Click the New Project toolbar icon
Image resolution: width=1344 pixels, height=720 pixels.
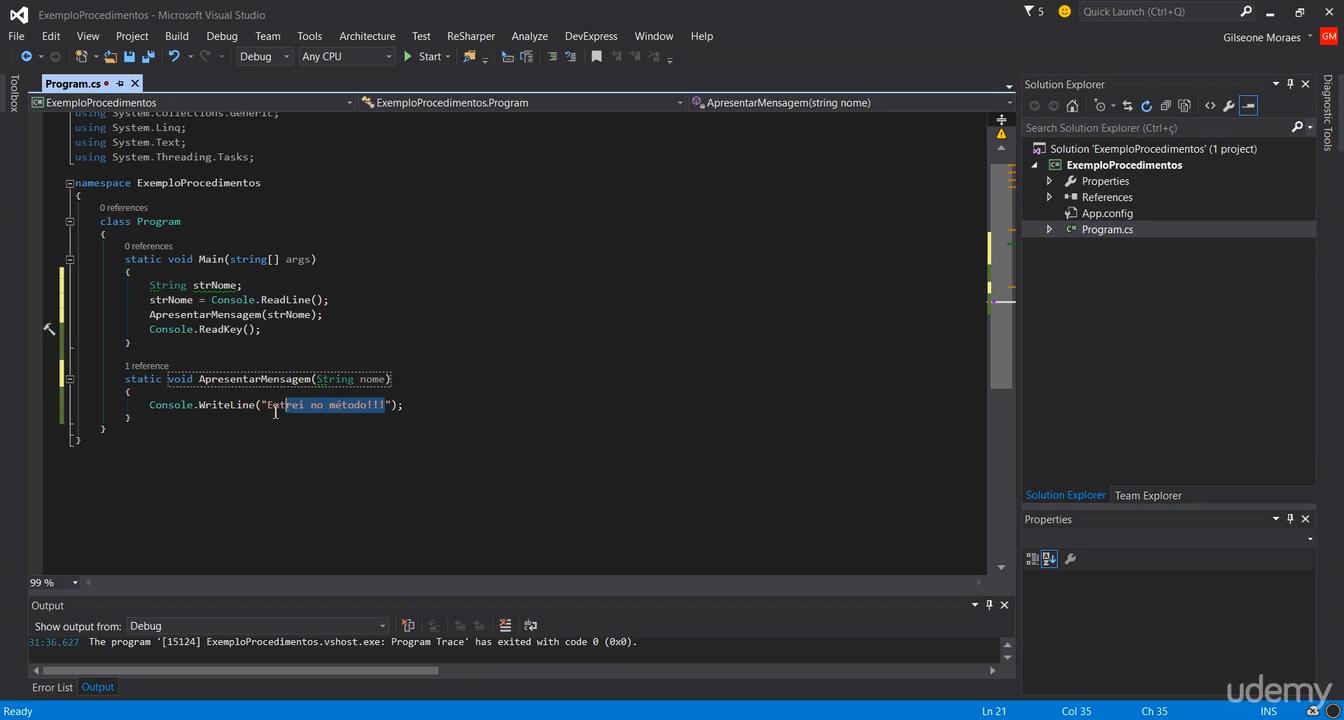(x=81, y=57)
